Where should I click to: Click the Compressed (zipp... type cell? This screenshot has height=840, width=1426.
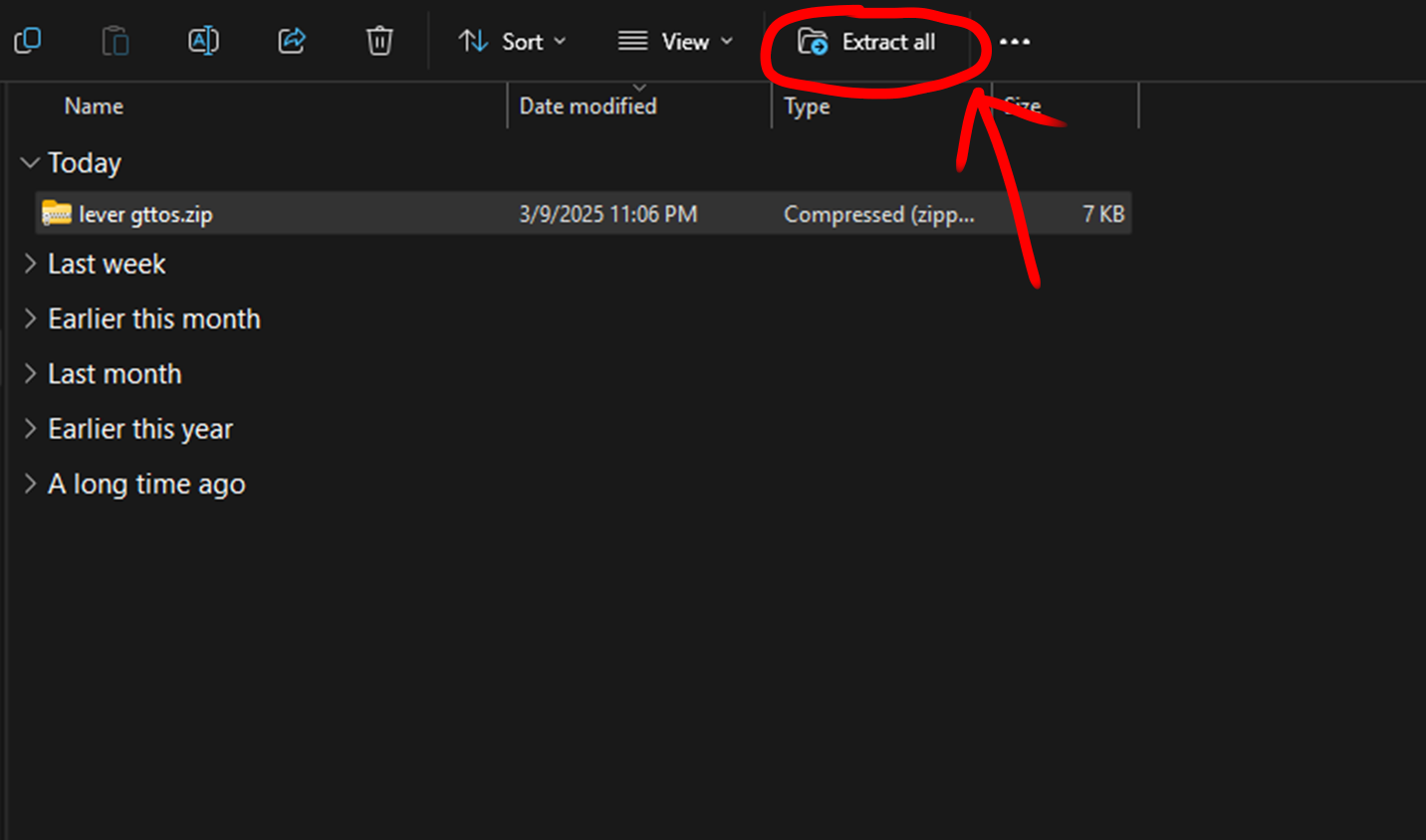coord(878,214)
